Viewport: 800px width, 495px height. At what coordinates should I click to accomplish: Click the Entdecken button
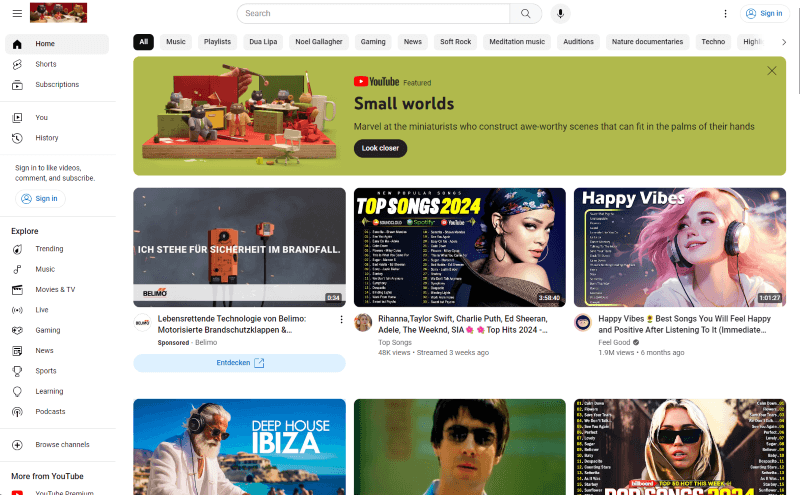[x=239, y=363]
